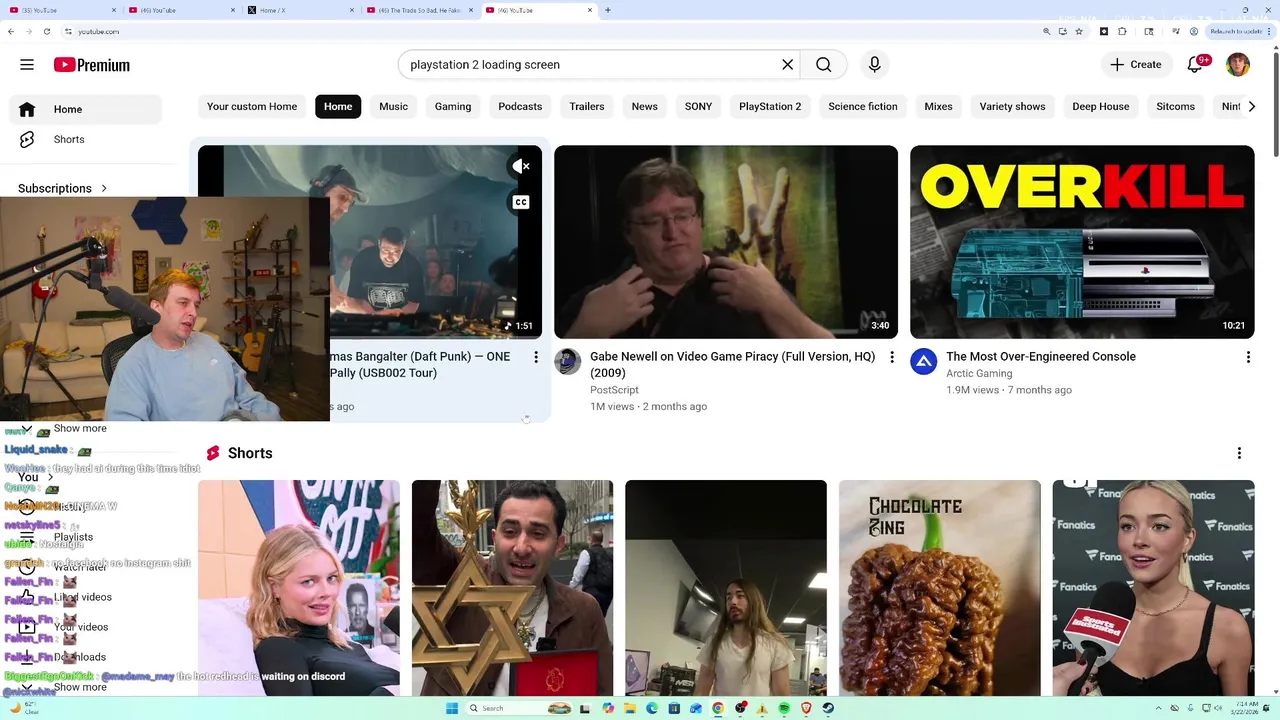Open the Fanatics interview short
The image size is (1280, 720).
(x=1154, y=588)
